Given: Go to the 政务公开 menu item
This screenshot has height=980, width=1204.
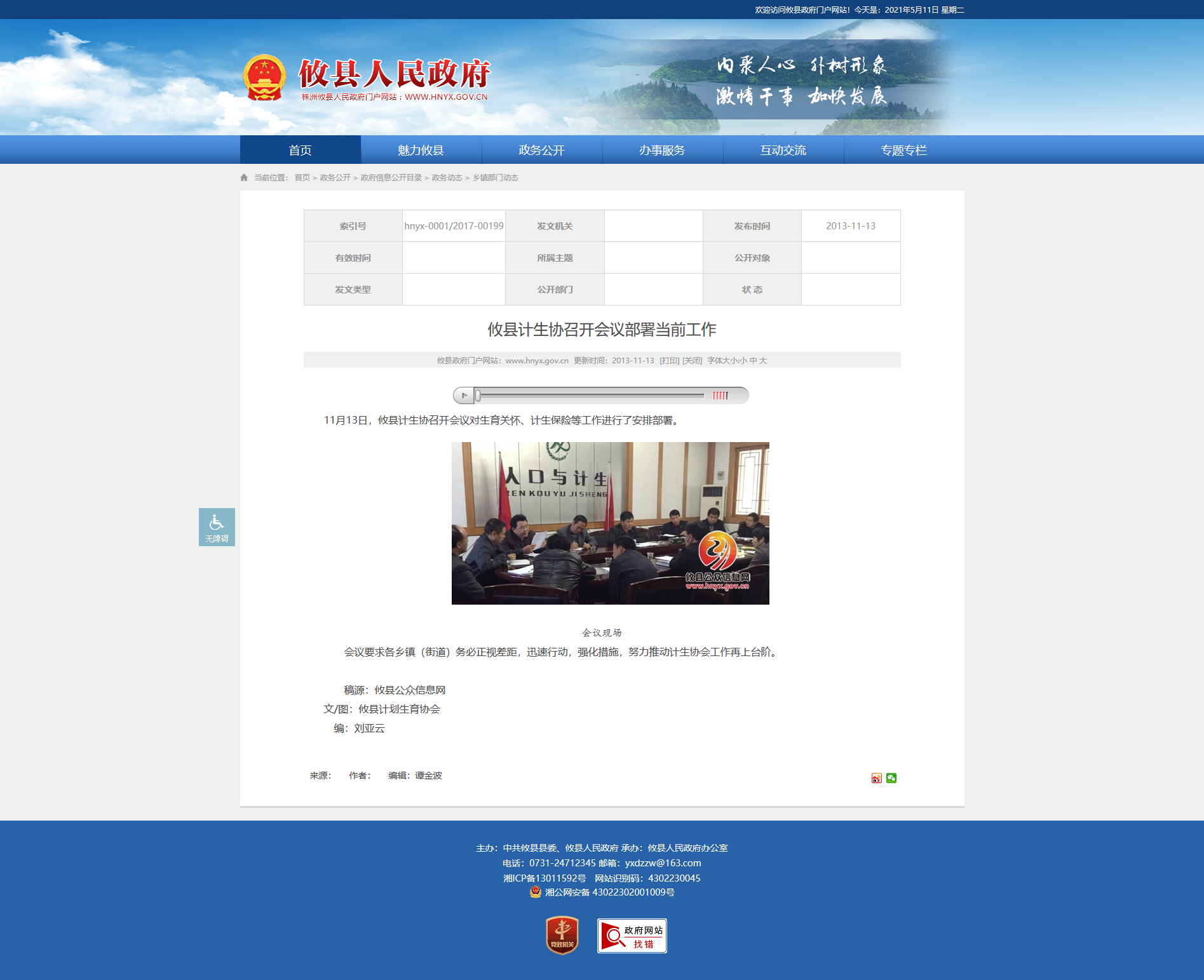Looking at the screenshot, I should (541, 150).
